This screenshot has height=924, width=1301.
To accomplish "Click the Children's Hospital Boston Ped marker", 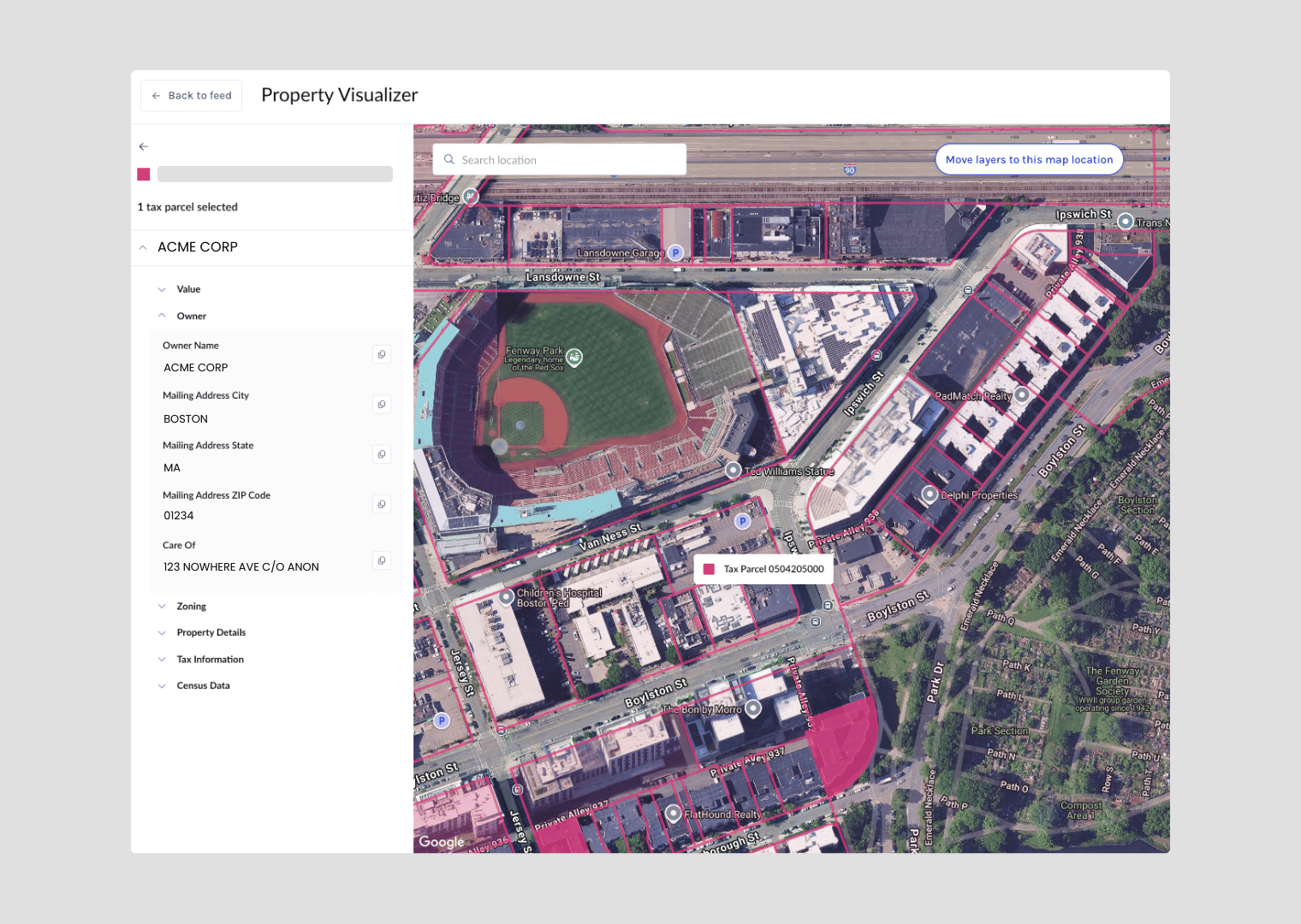I will coord(506,596).
